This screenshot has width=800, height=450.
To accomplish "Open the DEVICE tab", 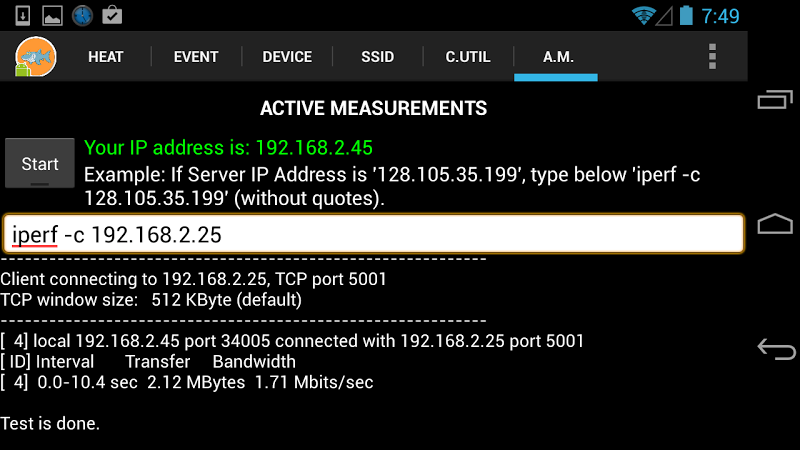I will pos(287,57).
